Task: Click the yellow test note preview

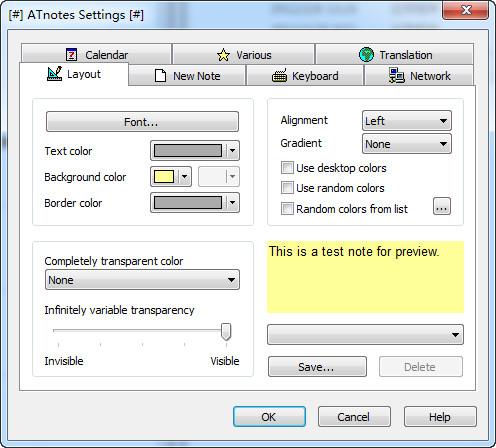Action: (x=365, y=277)
